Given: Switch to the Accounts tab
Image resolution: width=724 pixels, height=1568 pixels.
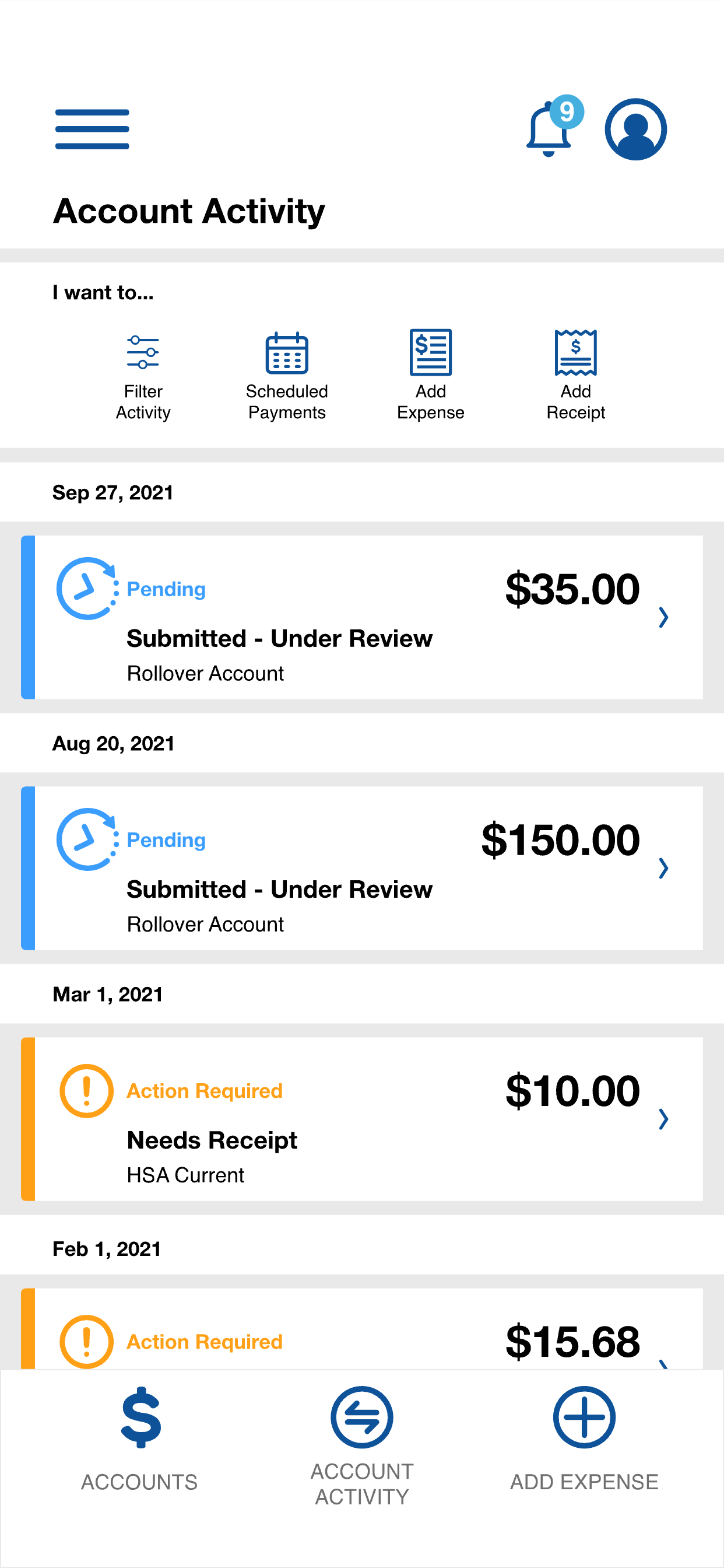Looking at the screenshot, I should pyautogui.click(x=140, y=1439).
